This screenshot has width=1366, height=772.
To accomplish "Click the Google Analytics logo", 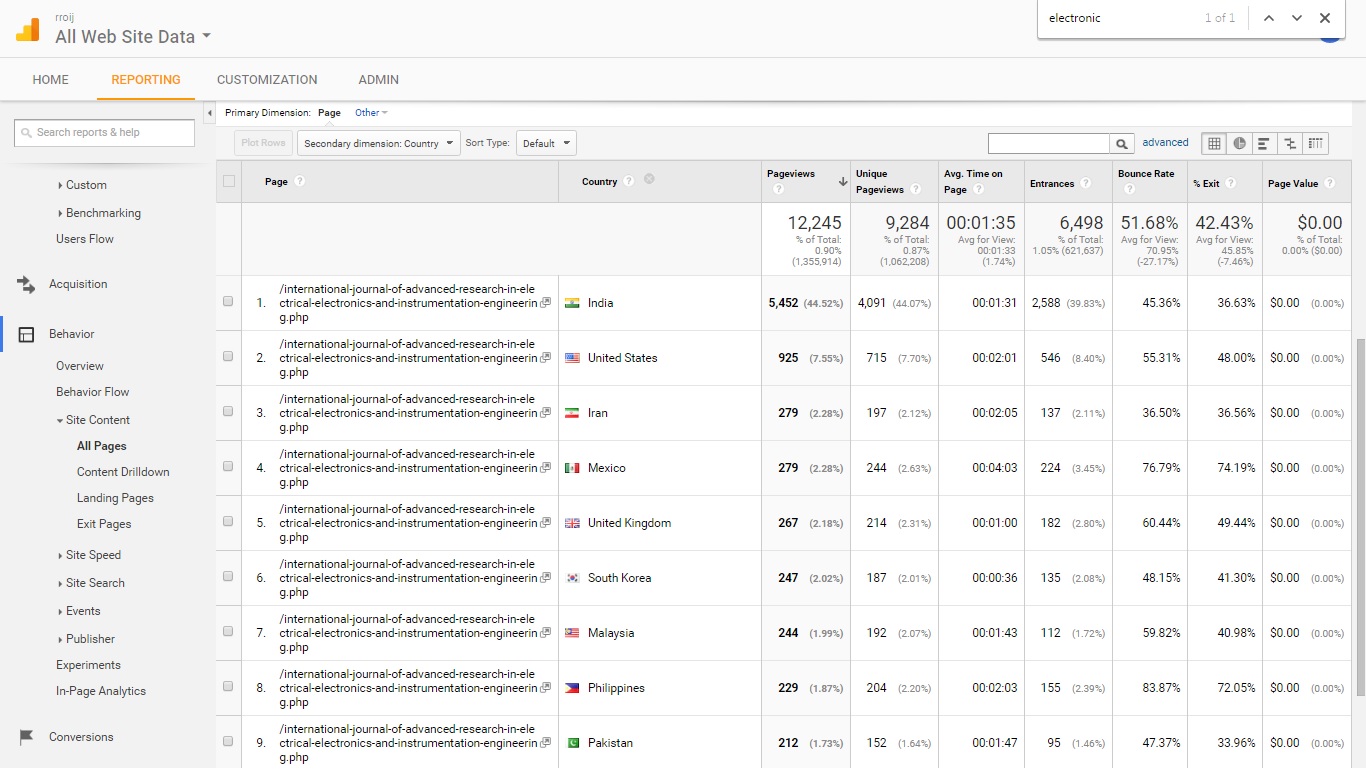I will coord(27,30).
